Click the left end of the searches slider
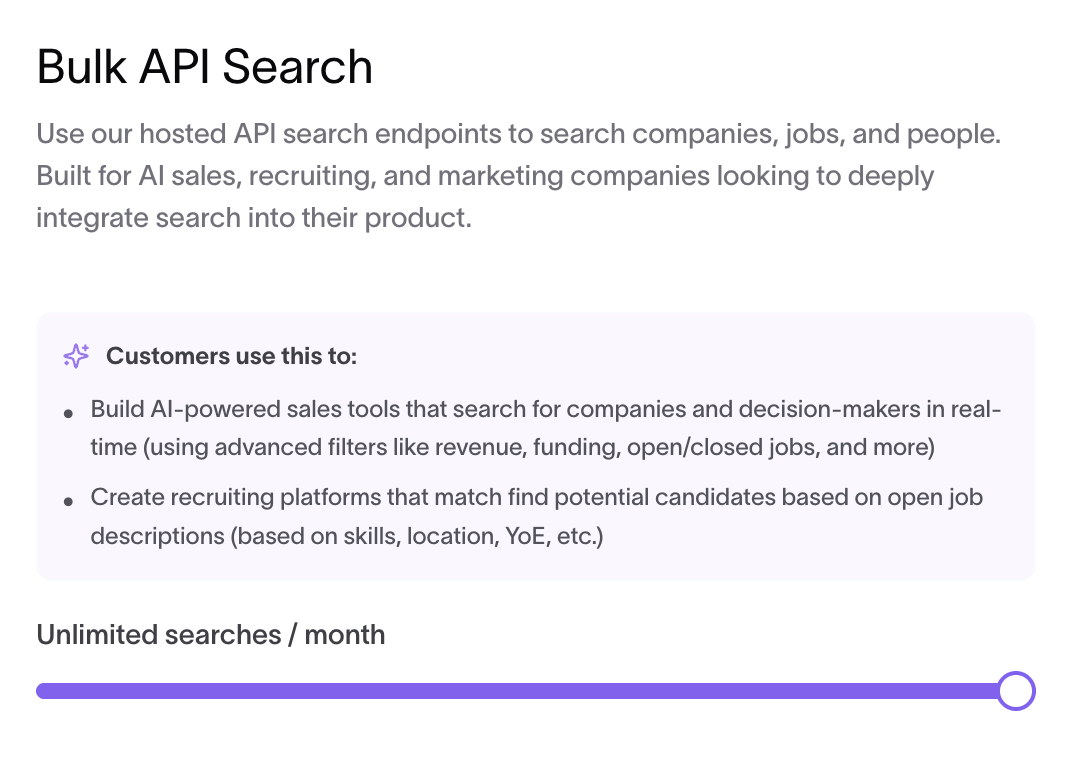 pos(42,691)
